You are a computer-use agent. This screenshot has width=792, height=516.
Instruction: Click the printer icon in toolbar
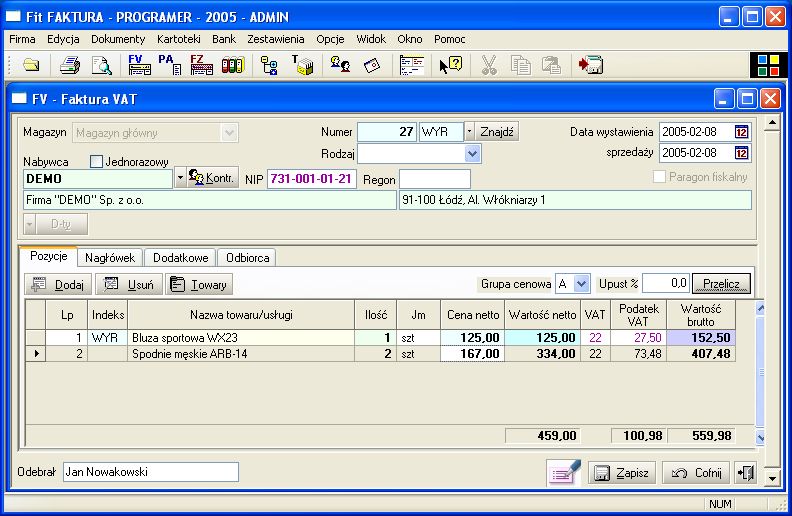click(70, 65)
